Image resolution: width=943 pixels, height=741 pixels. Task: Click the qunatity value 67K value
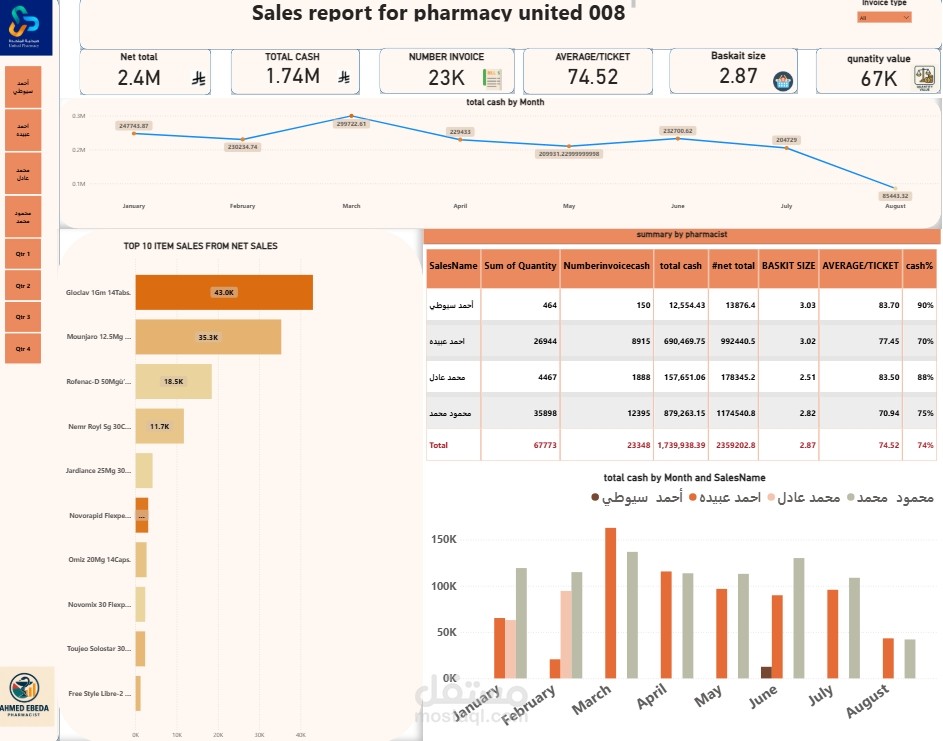pyautogui.click(x=879, y=79)
